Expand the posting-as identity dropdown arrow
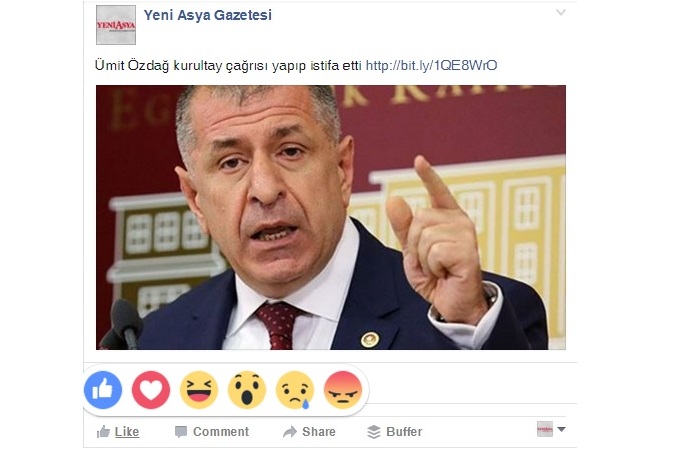 click(561, 429)
